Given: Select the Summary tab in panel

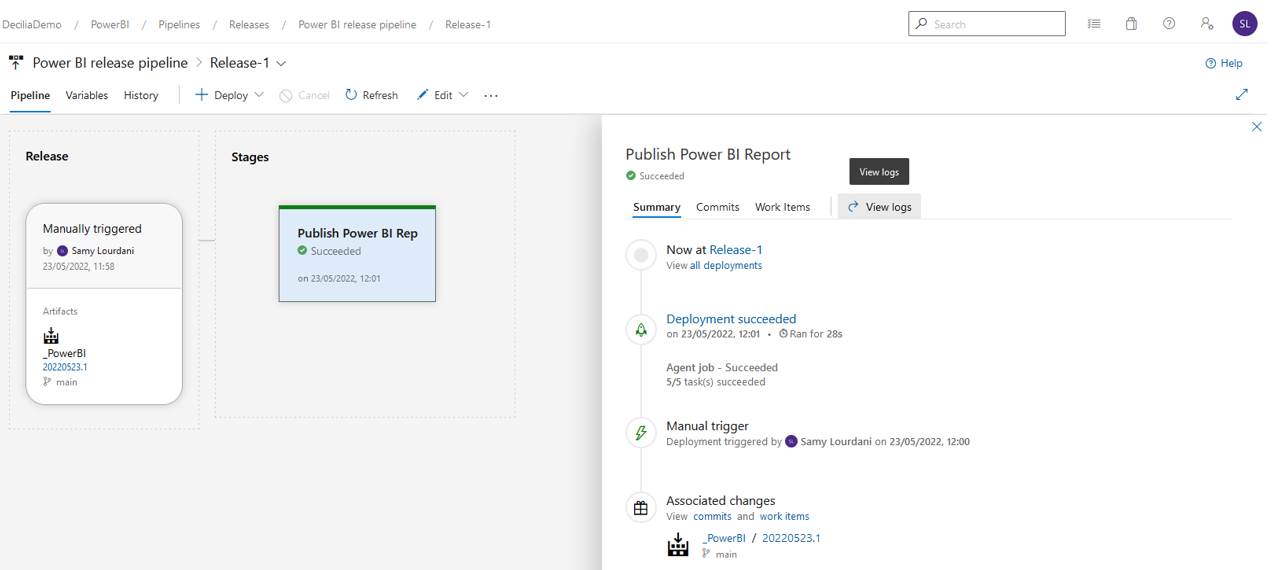Looking at the screenshot, I should 657,207.
